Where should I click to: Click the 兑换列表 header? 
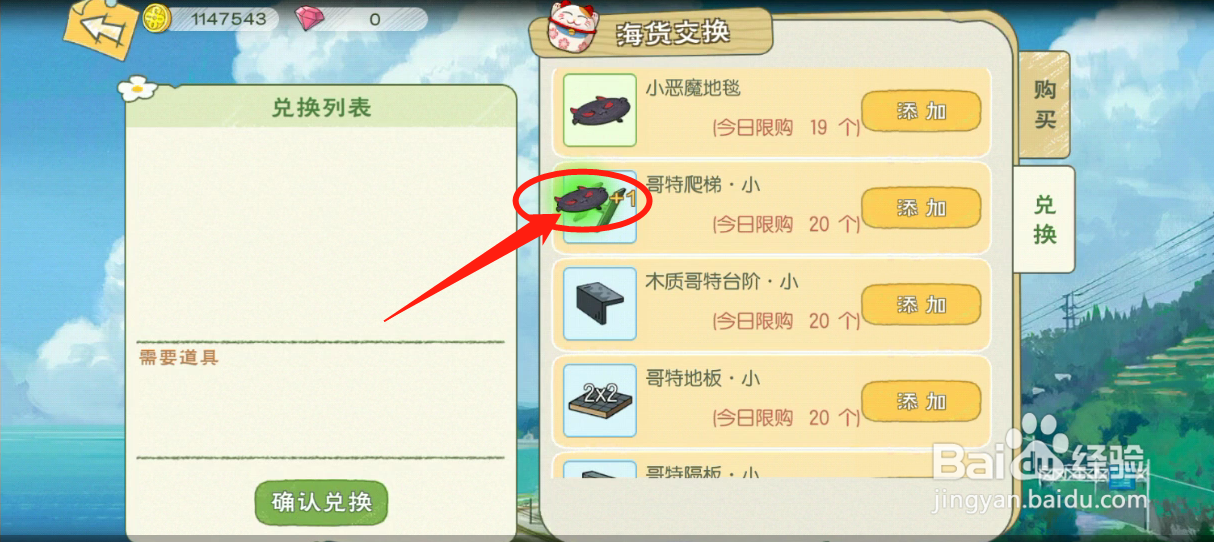(x=321, y=108)
